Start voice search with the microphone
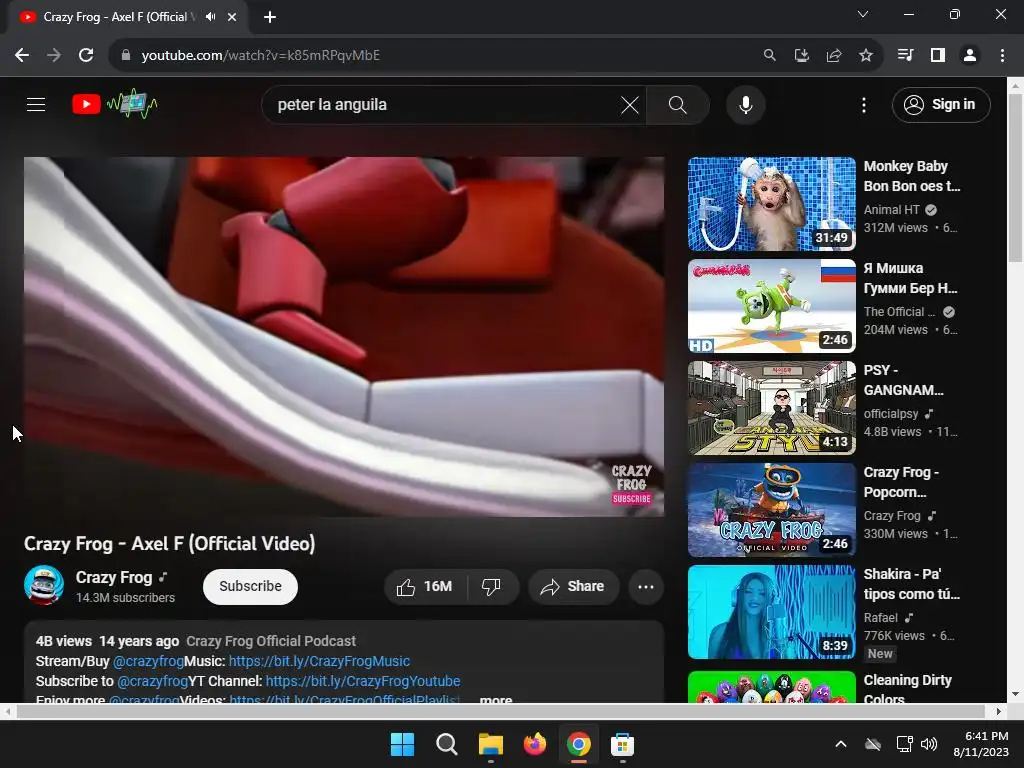 (x=745, y=104)
